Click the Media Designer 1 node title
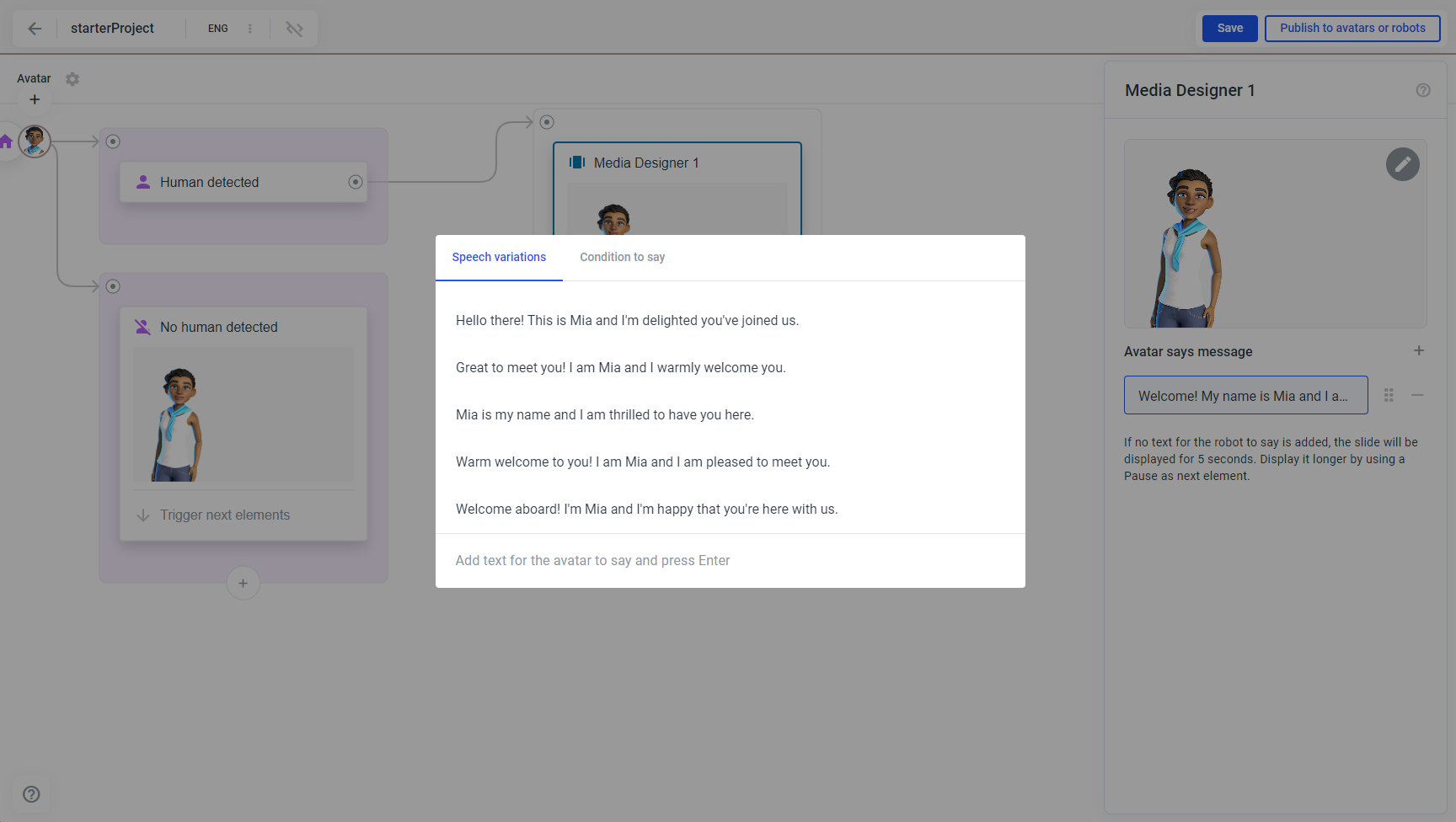 (x=646, y=163)
